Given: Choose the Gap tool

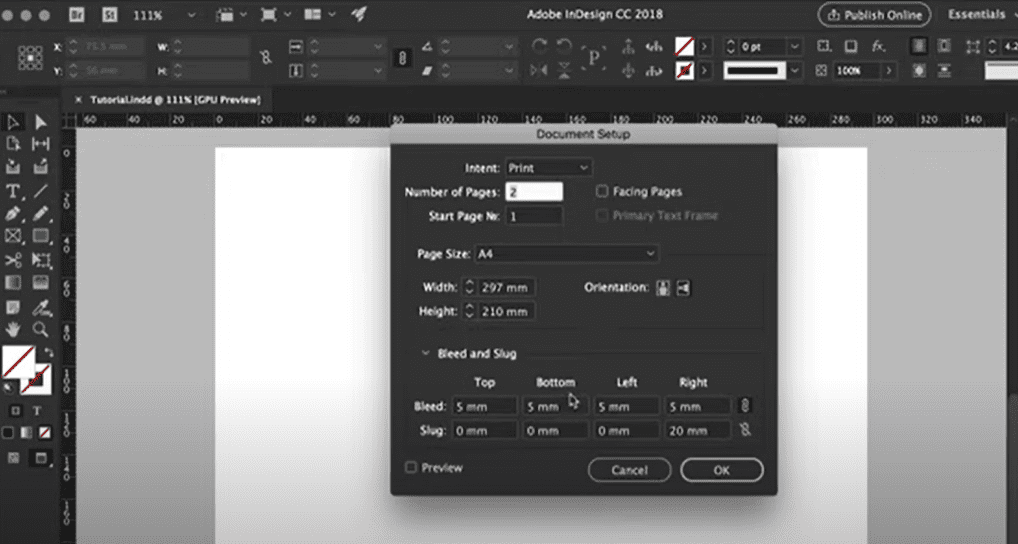Looking at the screenshot, I should point(40,143).
